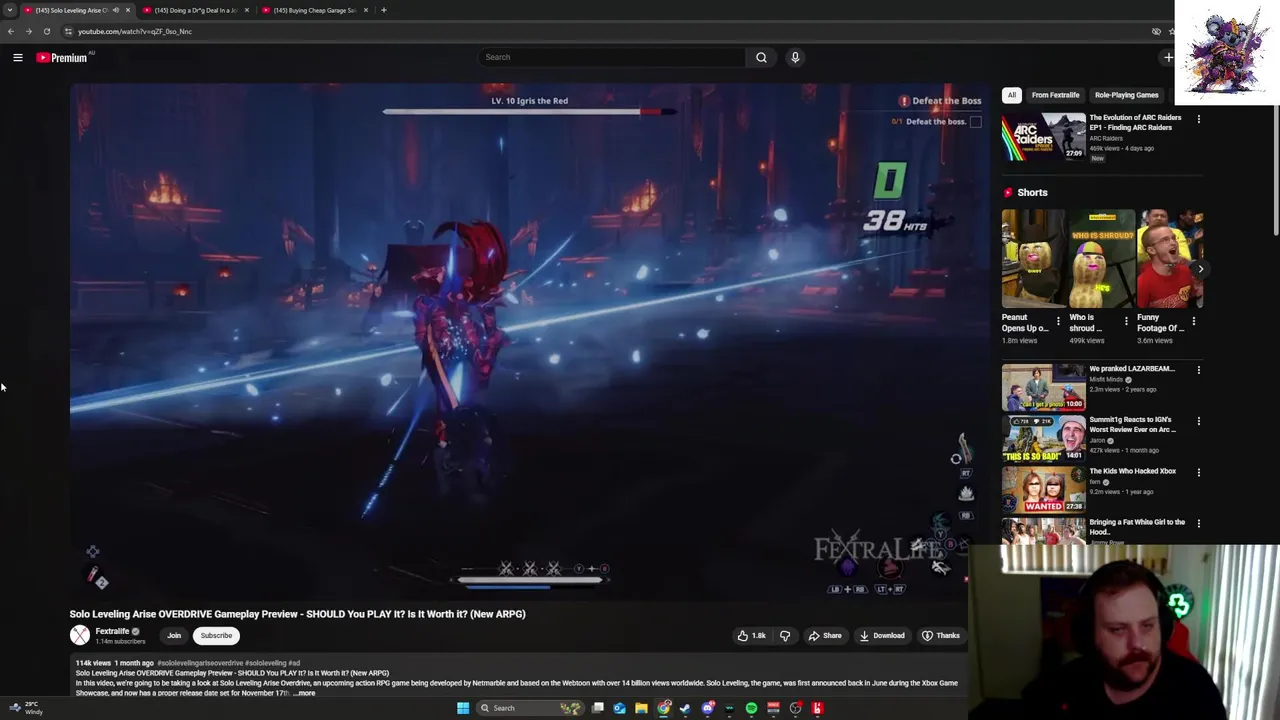The image size is (1280, 720).
Task: Reload the page with refresh icon
Action: click(x=46, y=31)
